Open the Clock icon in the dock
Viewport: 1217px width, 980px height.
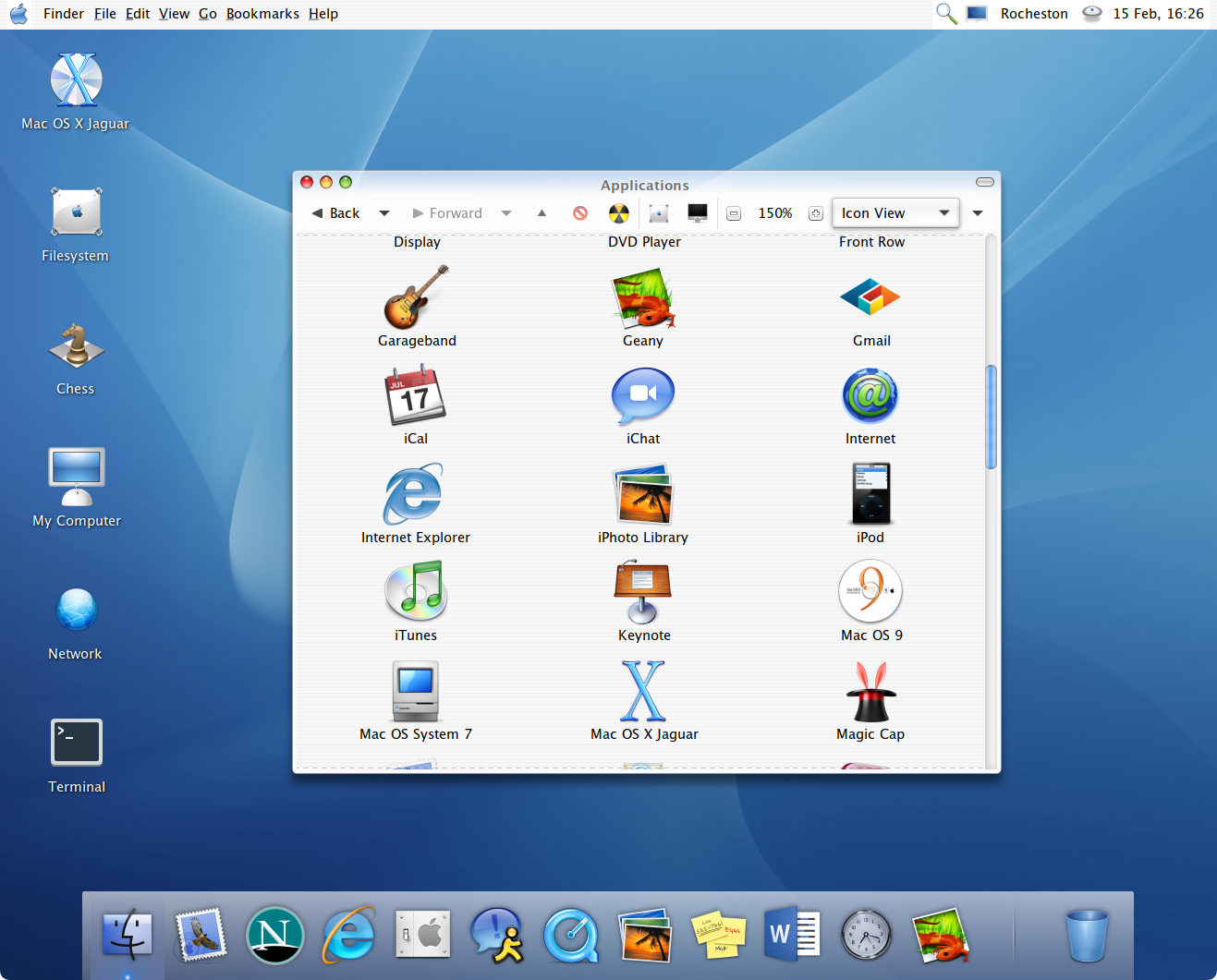point(867,935)
